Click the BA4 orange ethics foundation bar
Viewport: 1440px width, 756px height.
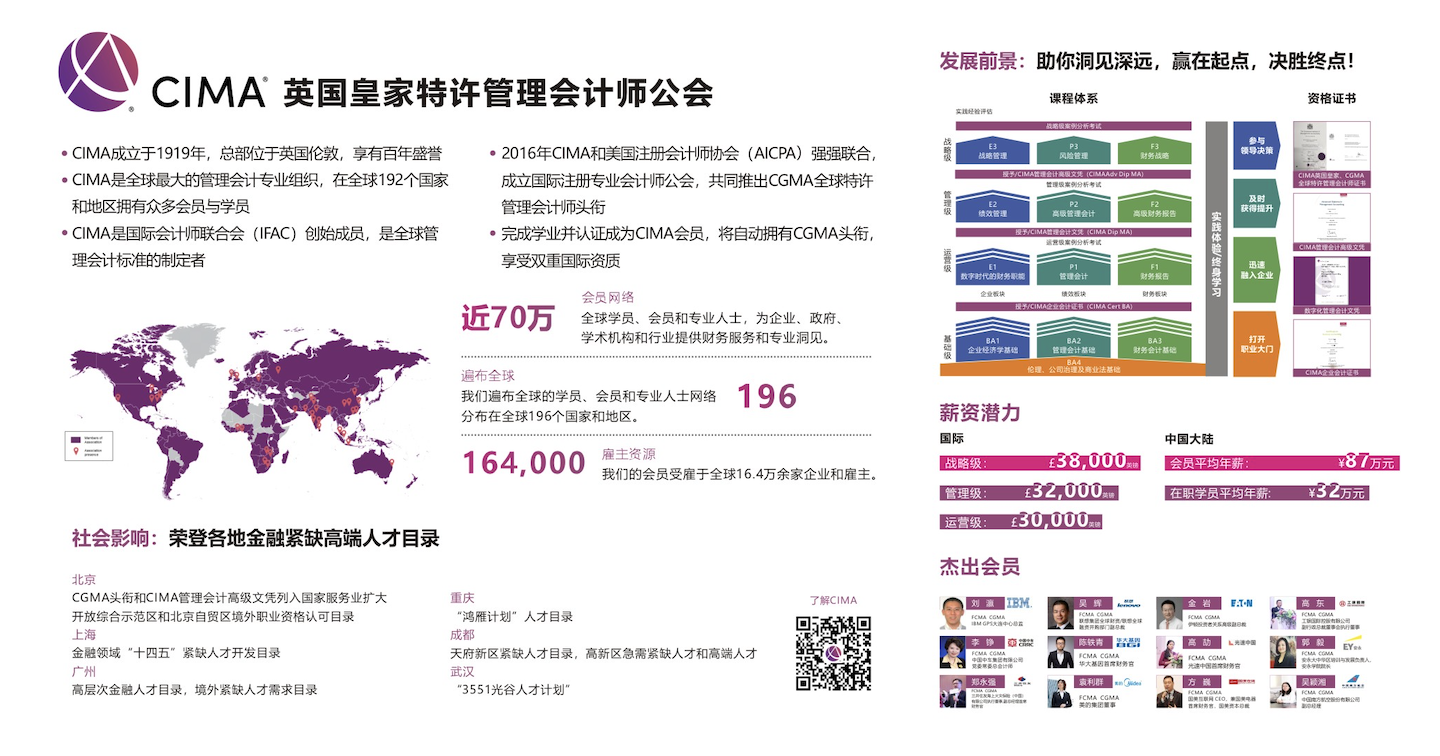tap(1072, 367)
